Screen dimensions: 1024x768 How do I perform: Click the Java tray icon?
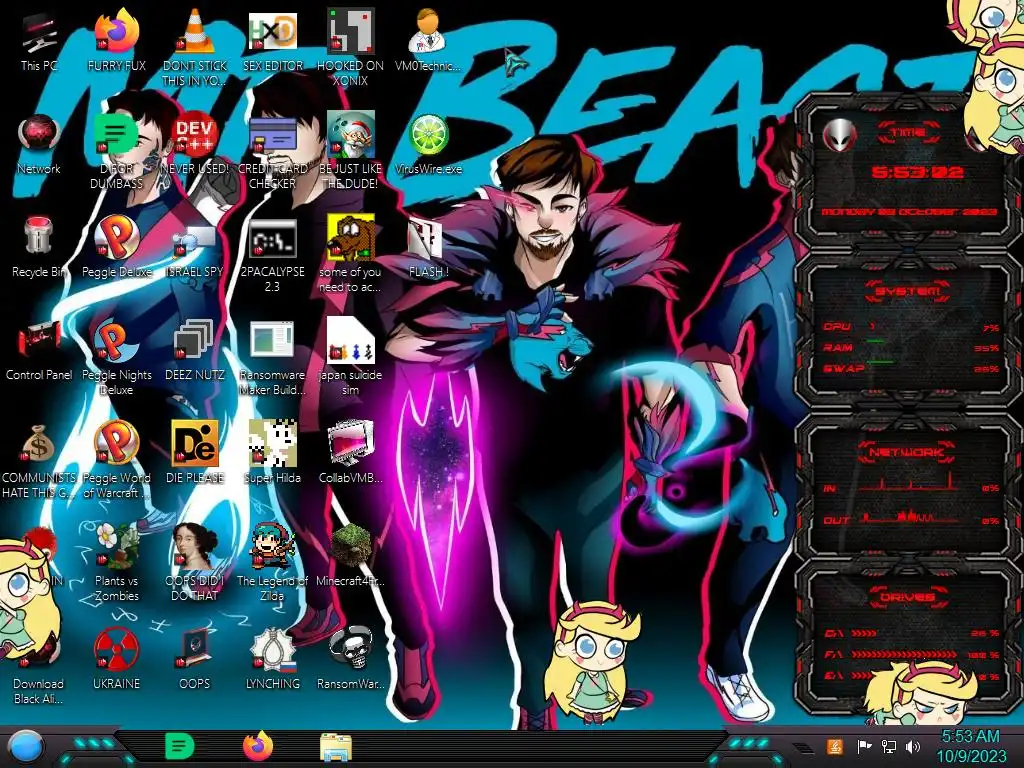pos(835,746)
